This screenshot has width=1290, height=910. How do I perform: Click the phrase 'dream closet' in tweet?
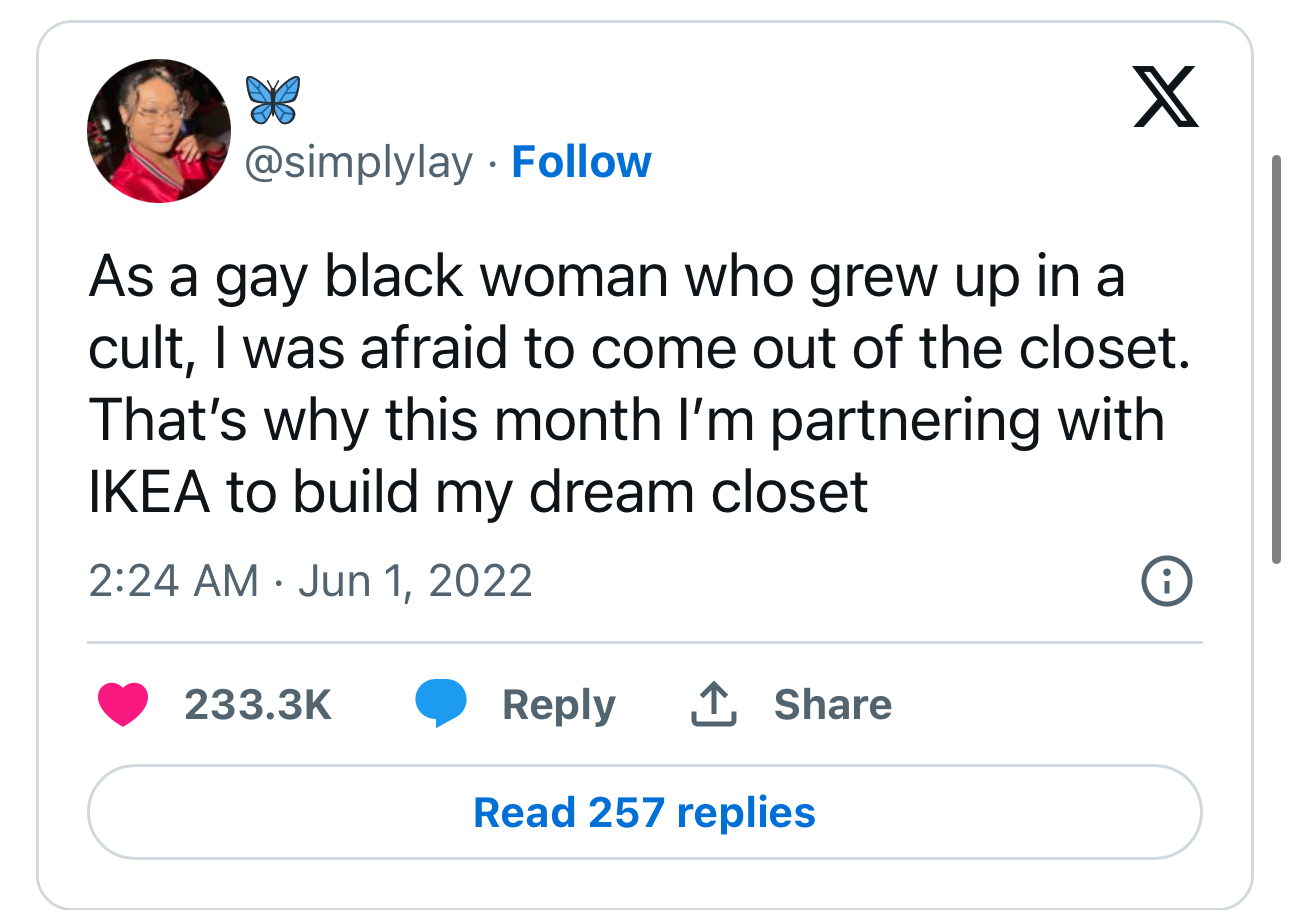(x=699, y=493)
